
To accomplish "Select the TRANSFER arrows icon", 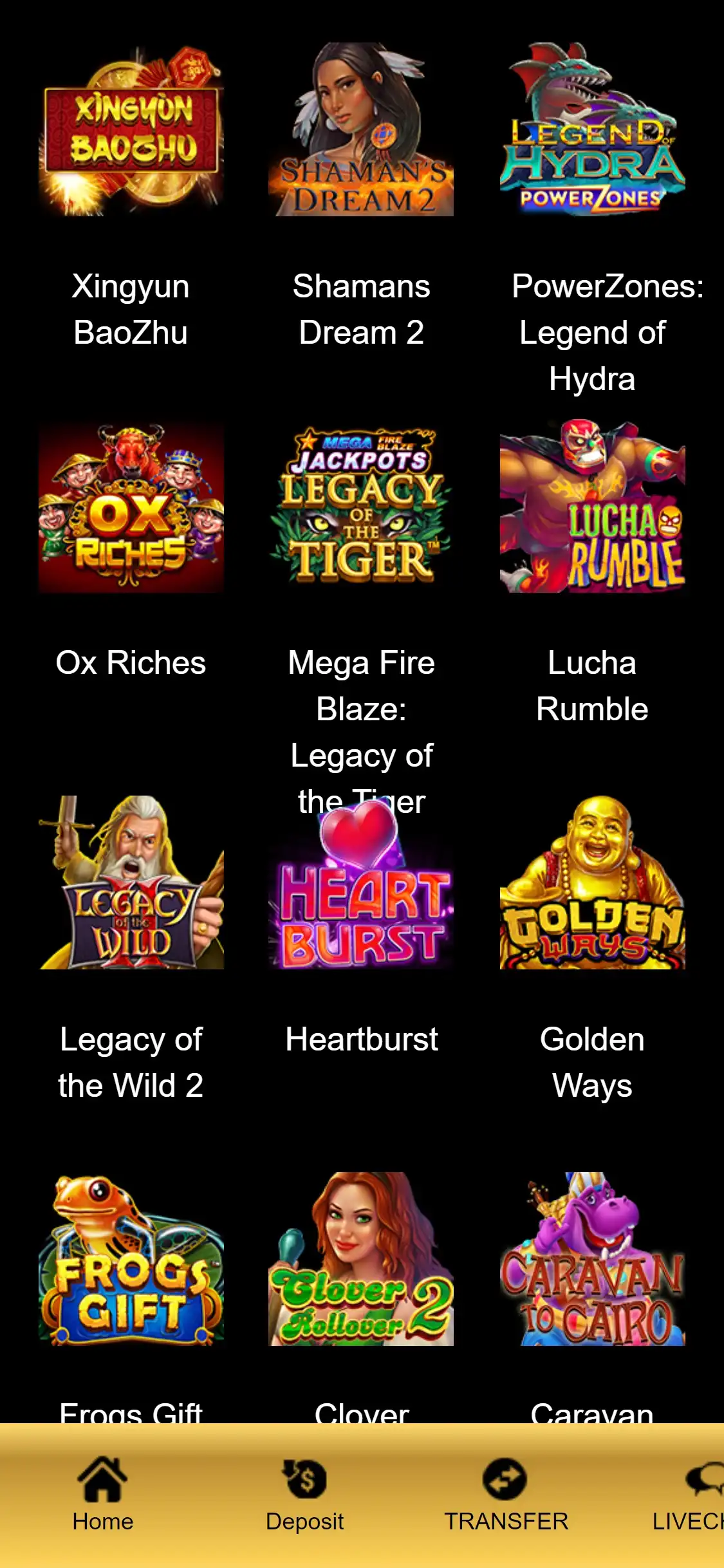I will [x=505, y=1479].
